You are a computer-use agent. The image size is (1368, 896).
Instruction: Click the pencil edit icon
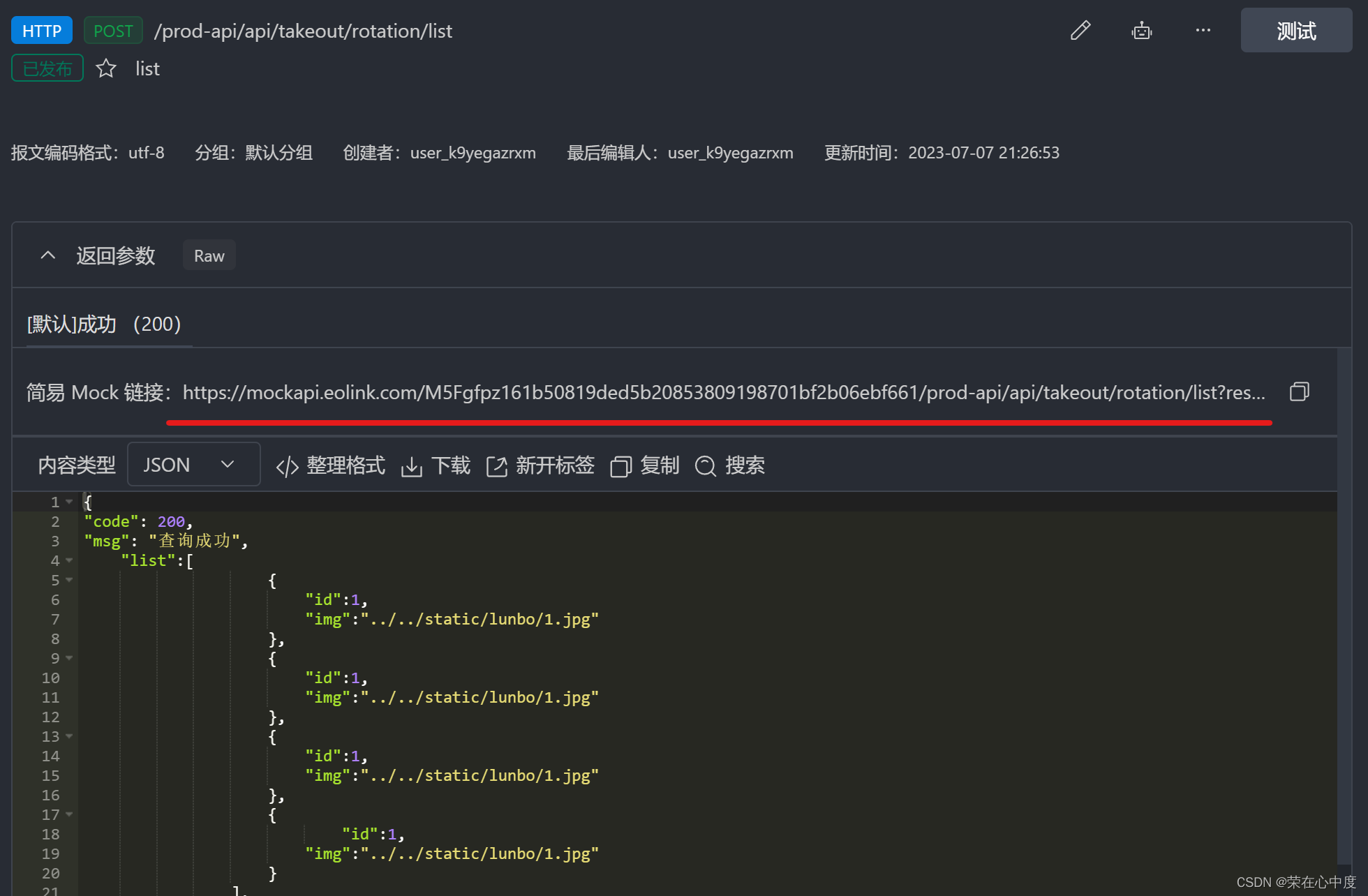point(1080,31)
